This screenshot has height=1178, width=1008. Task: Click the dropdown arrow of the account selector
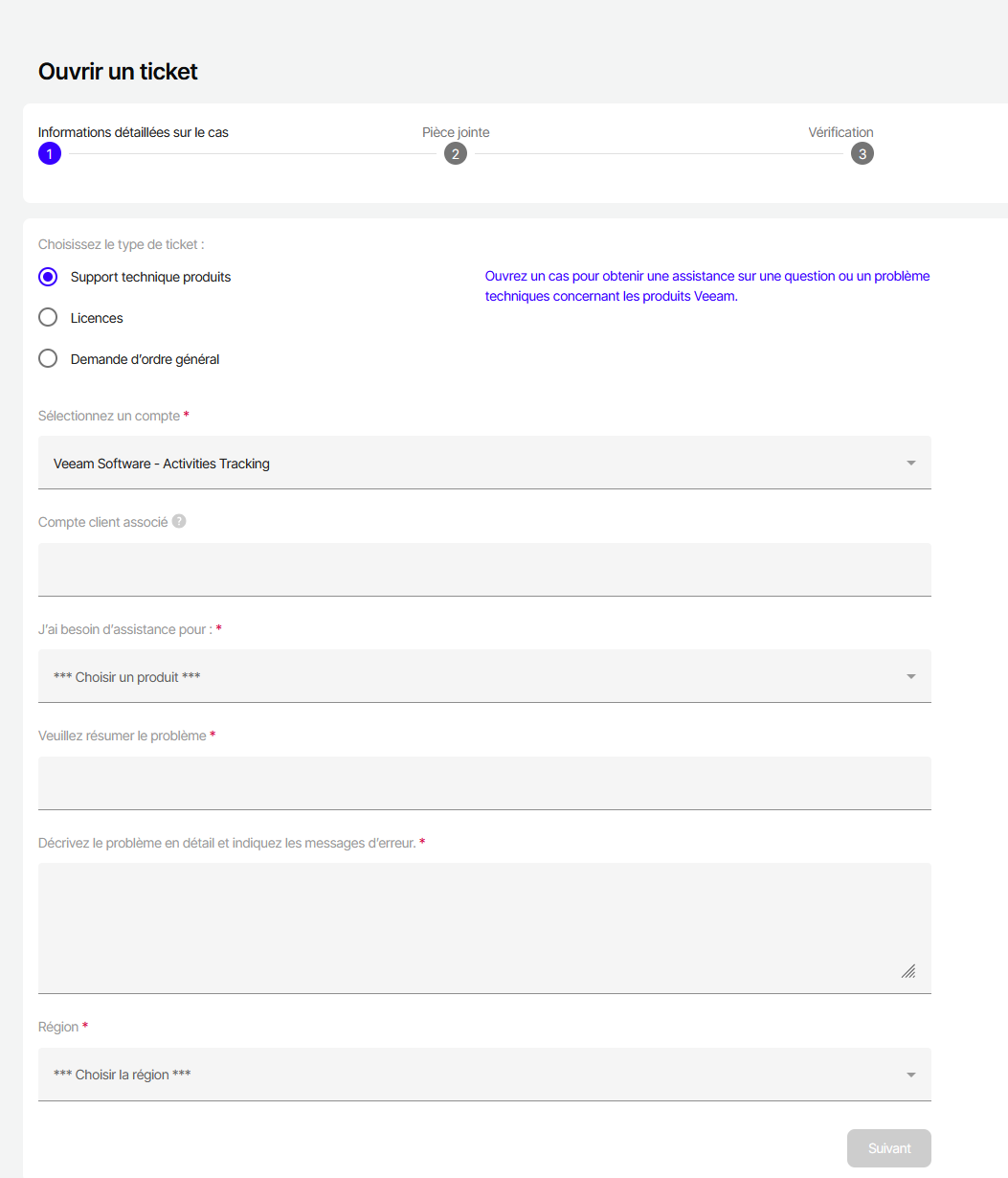click(x=911, y=464)
